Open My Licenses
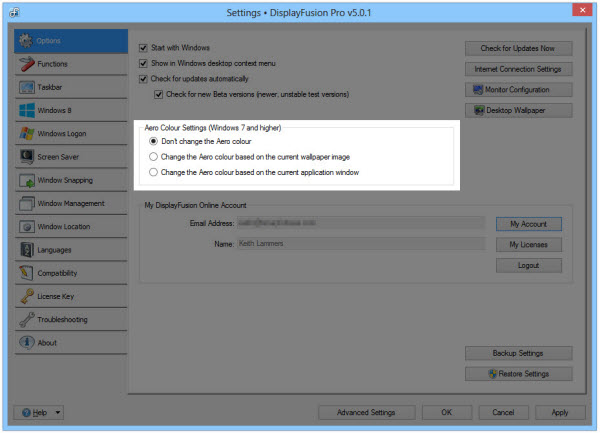 click(529, 245)
